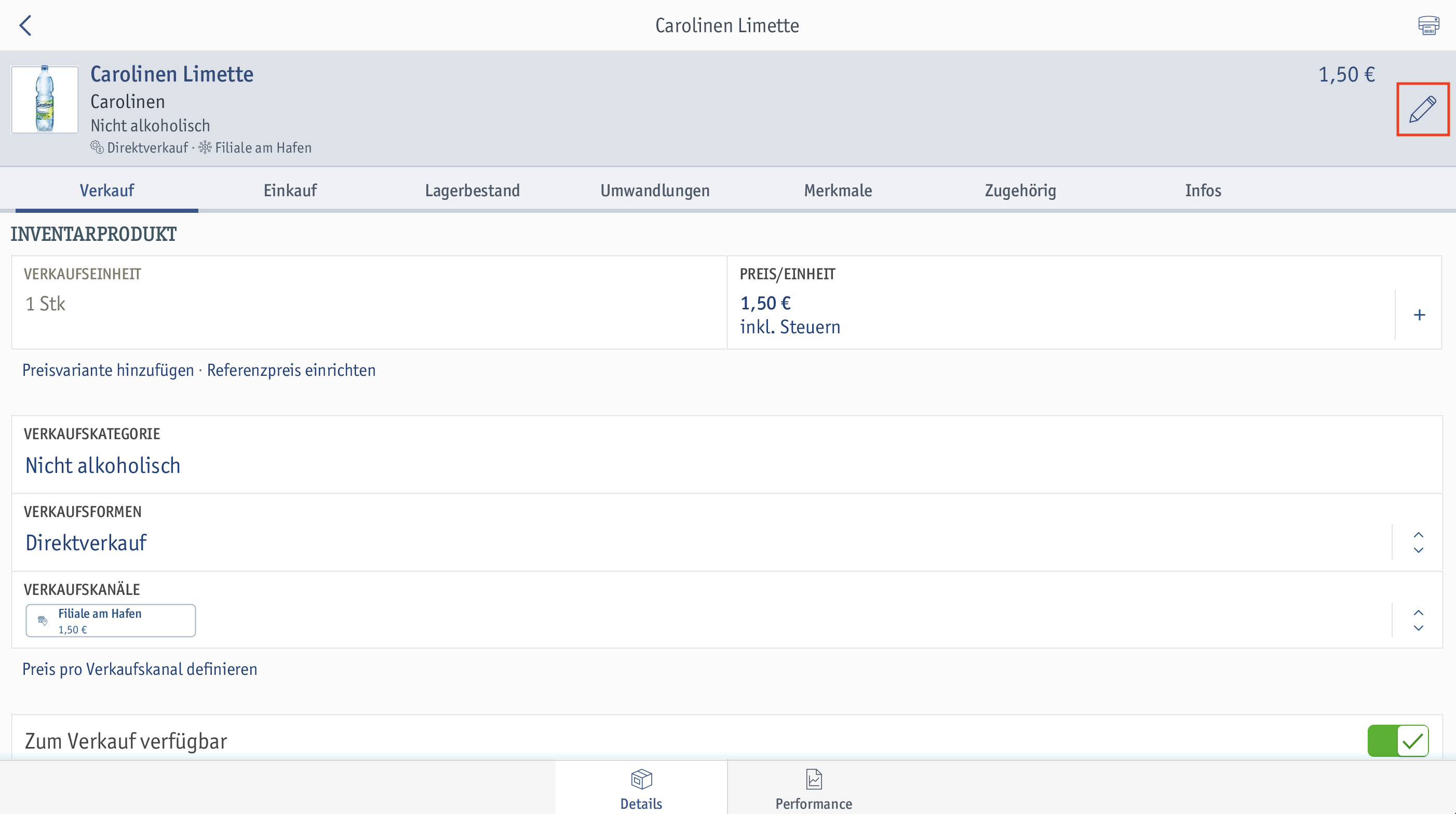The width and height of the screenshot is (1456, 814).
Task: Click the 'Carolinen Limette' product heading
Action: pos(172,74)
